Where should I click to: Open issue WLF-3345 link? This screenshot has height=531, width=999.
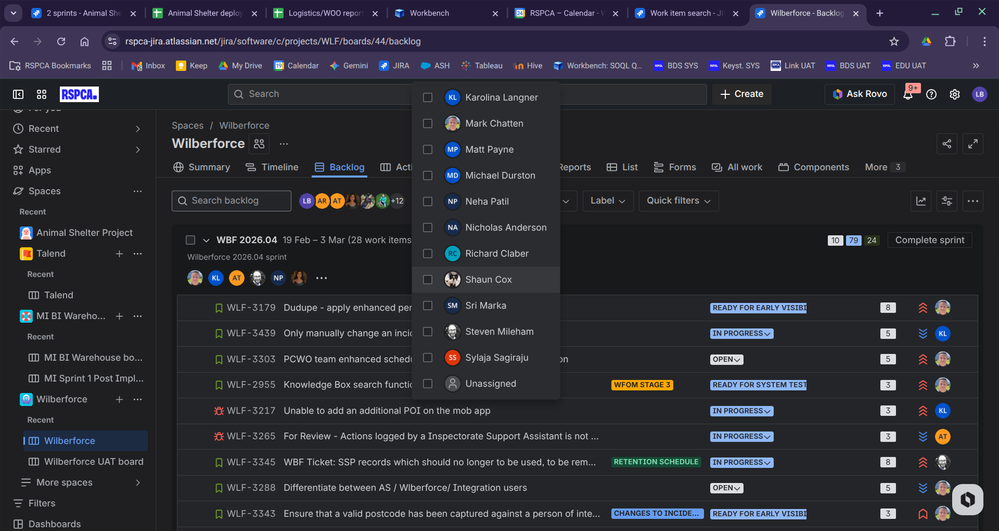(251, 462)
